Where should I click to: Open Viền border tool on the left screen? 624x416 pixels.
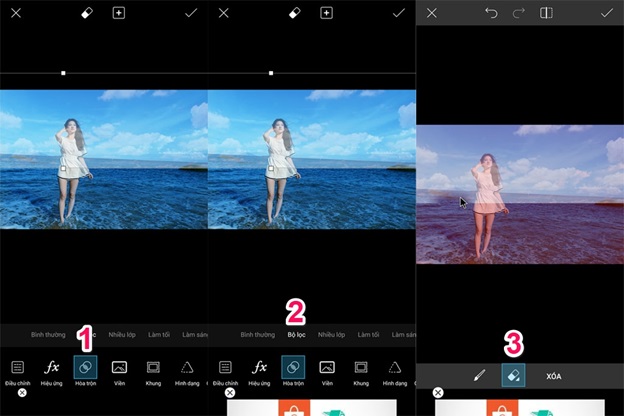click(119, 373)
